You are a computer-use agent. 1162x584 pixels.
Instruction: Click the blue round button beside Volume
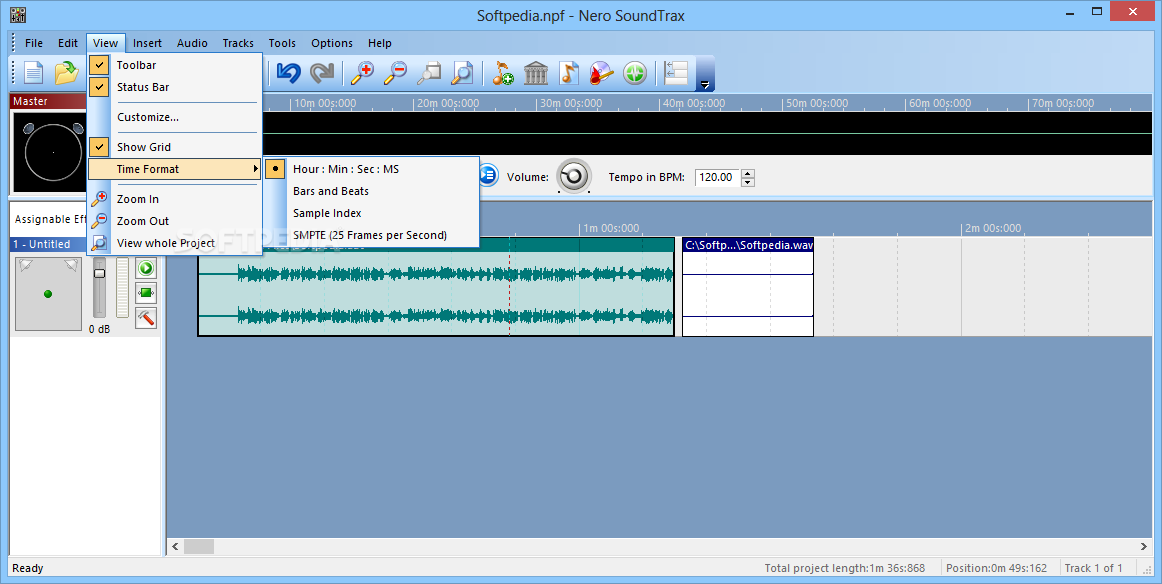(488, 176)
